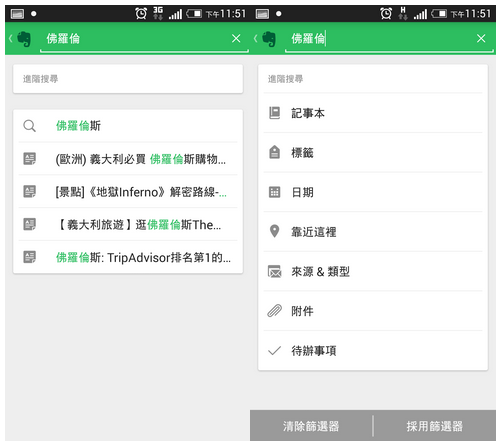Tap the Evernote elephant icon on left screen
Image resolution: width=503 pixels, height=448 pixels.
[x=24, y=39]
